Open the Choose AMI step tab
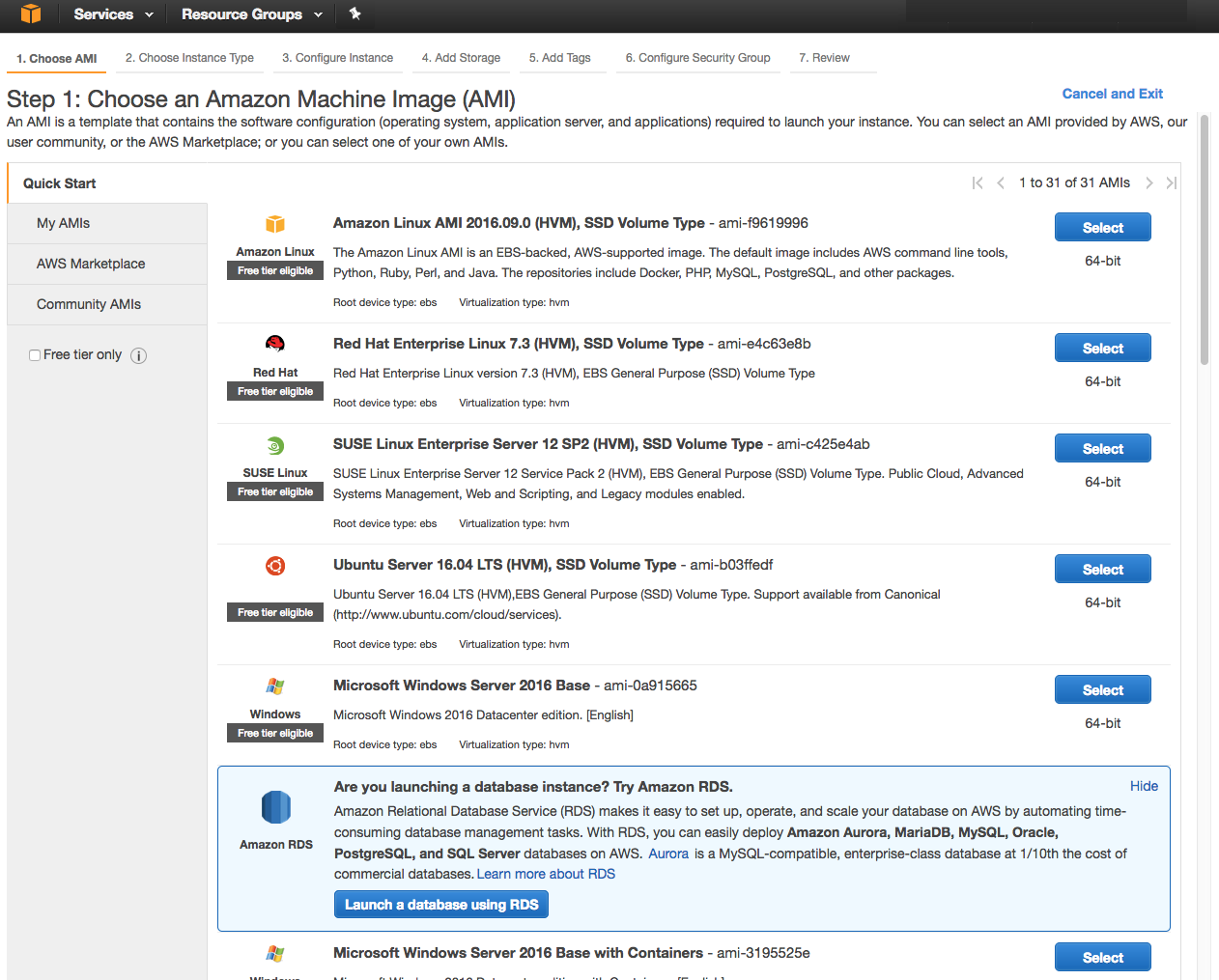 [x=57, y=59]
